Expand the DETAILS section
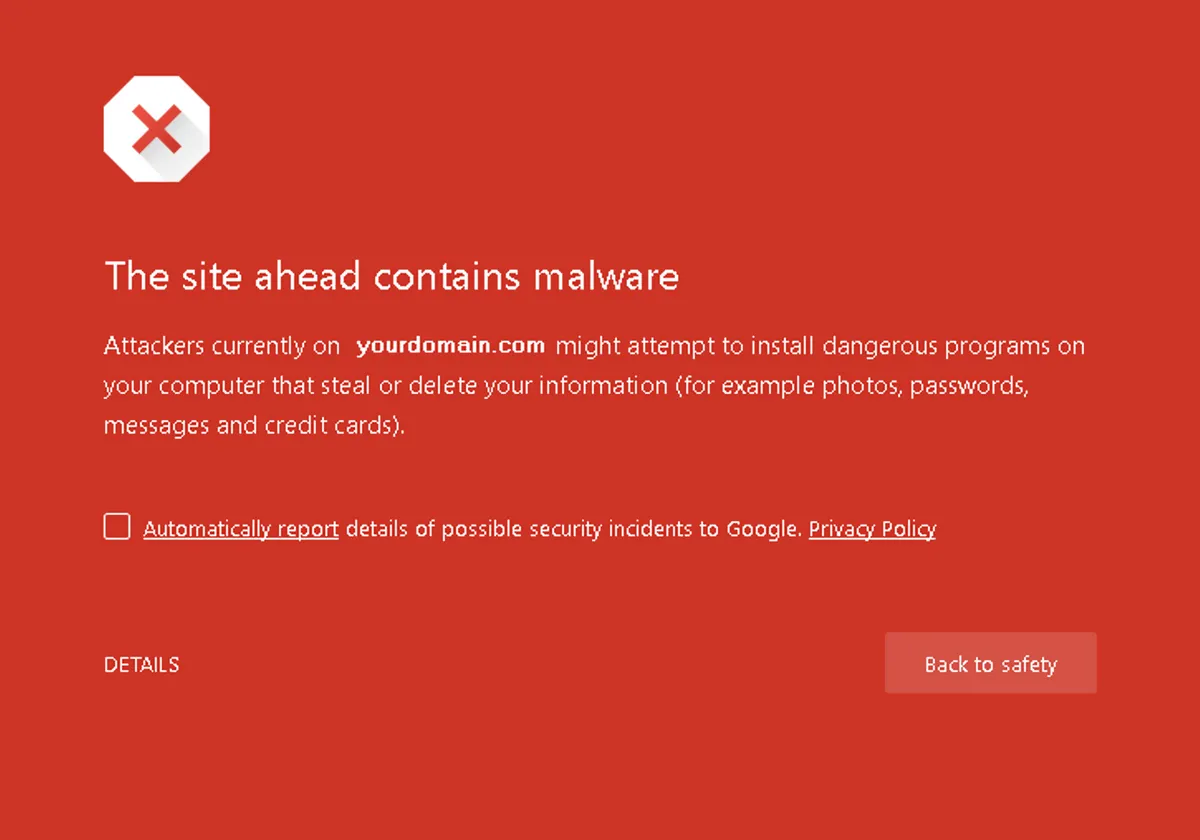 (141, 665)
